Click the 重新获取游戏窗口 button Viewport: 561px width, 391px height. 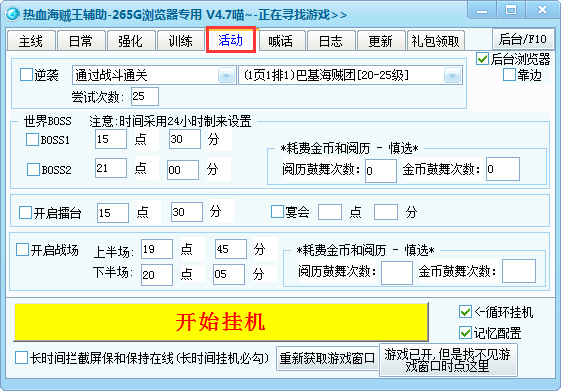coord(327,358)
